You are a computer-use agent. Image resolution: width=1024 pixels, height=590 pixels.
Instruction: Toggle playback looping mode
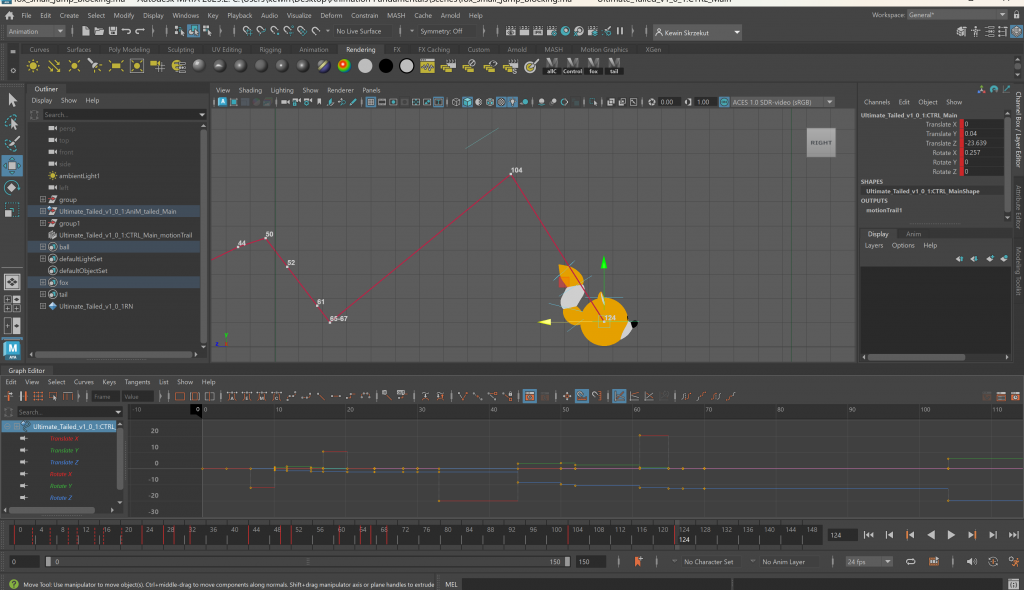tap(910, 562)
